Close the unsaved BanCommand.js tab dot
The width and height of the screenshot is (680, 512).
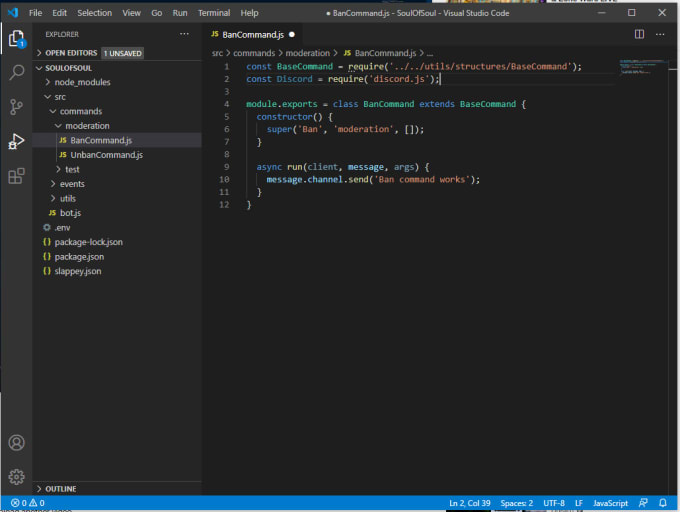pos(292,35)
